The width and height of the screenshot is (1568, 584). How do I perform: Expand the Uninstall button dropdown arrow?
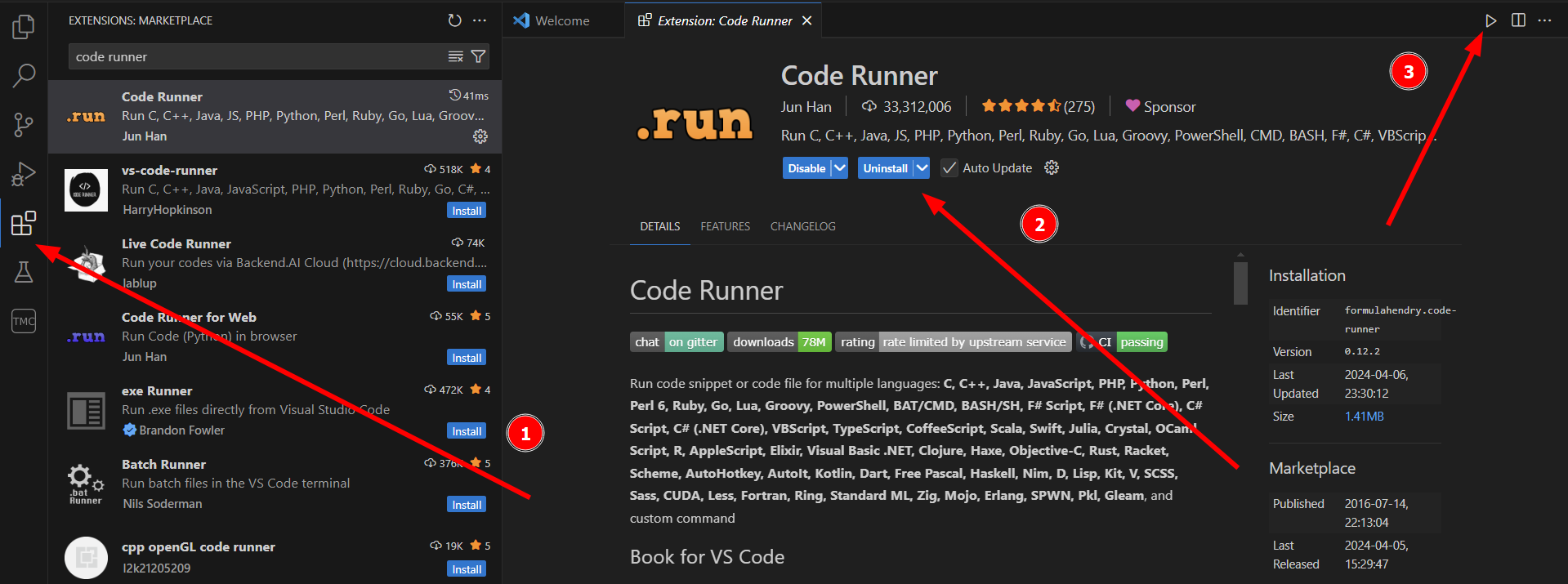[922, 168]
